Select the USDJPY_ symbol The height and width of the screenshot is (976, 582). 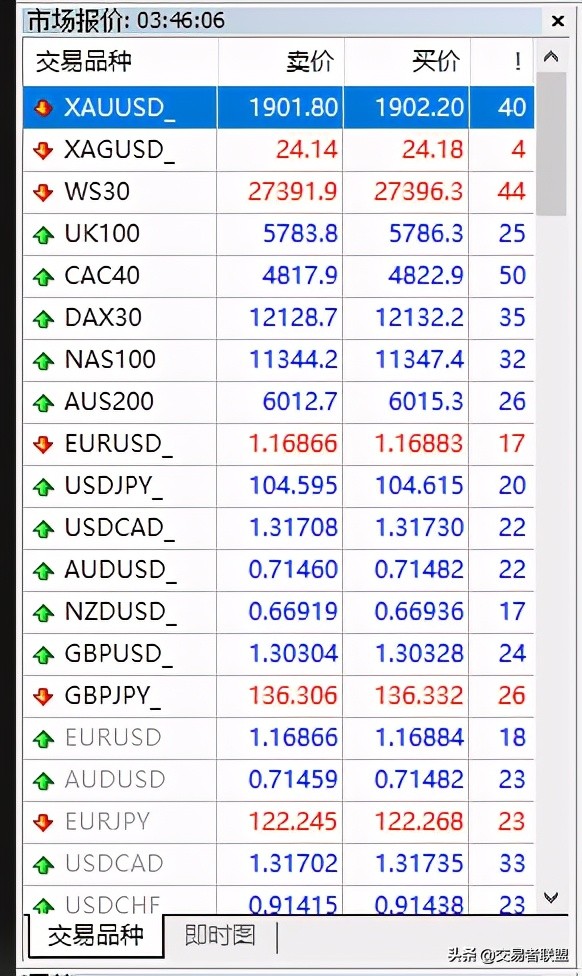114,486
